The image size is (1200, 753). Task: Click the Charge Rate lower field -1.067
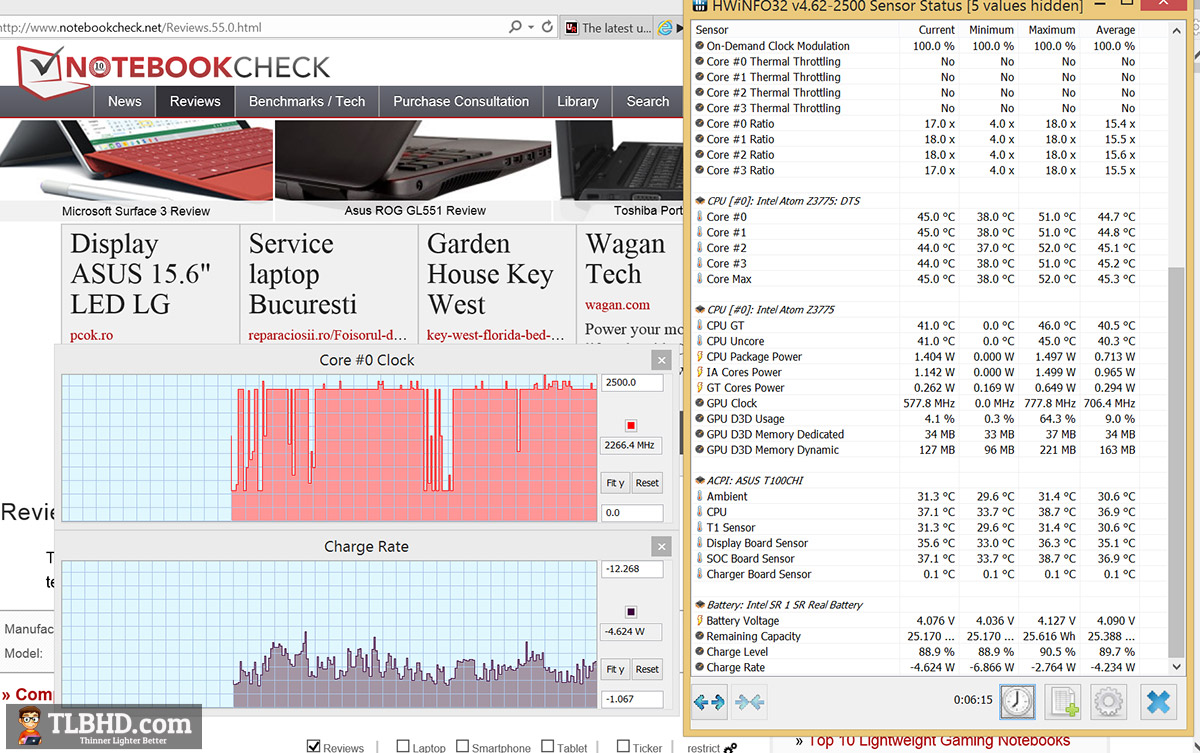click(x=632, y=699)
